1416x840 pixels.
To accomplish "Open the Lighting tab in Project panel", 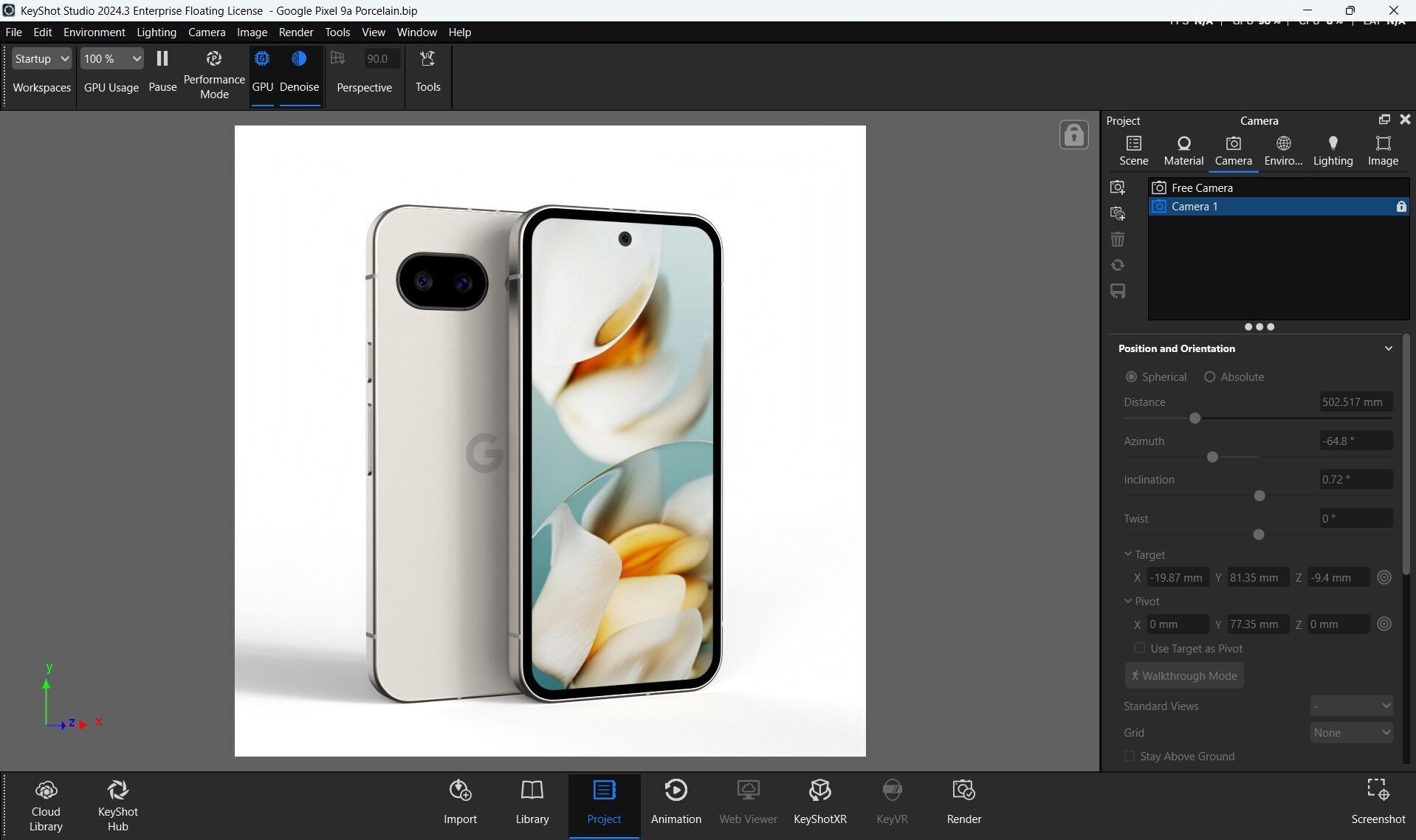I will tap(1333, 151).
